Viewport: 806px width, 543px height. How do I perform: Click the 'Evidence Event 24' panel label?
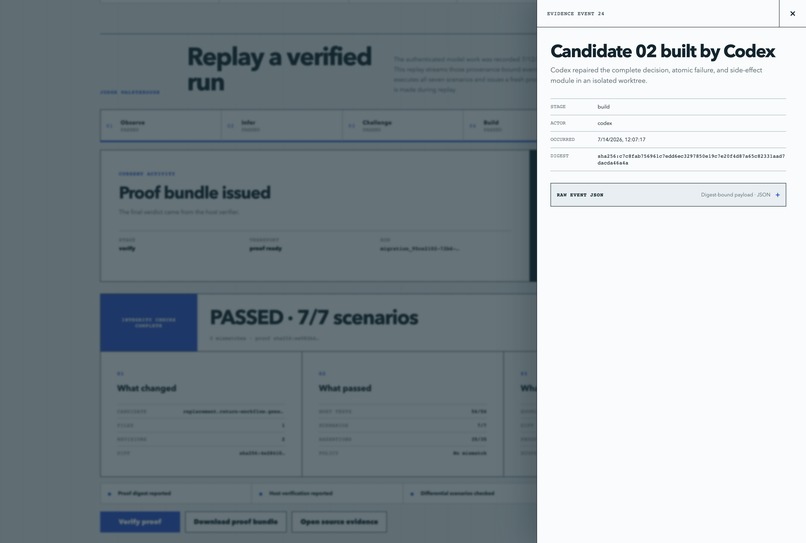[x=575, y=13]
